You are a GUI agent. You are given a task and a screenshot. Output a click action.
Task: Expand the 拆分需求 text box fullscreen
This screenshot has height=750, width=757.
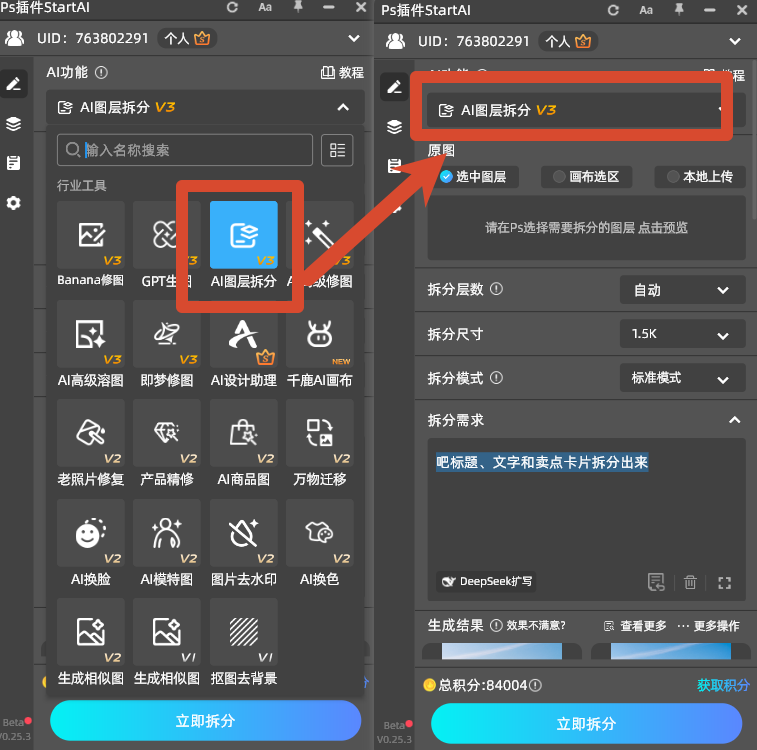pyautogui.click(x=724, y=583)
